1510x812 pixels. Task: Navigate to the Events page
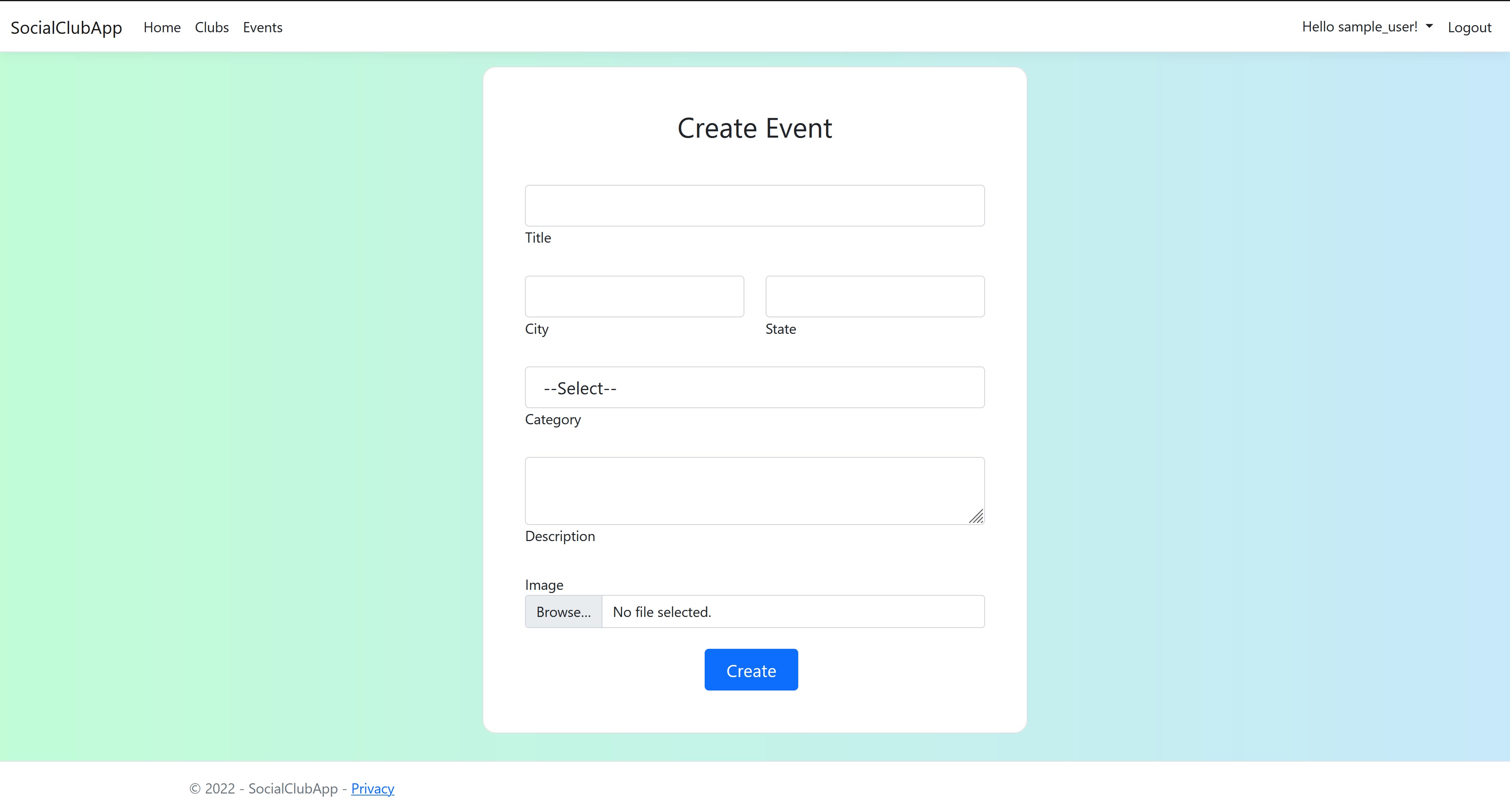(x=262, y=27)
